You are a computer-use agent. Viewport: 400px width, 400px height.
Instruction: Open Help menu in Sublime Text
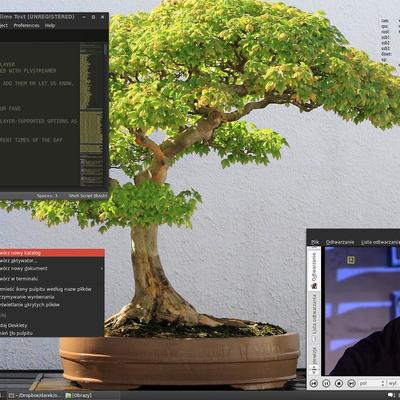(x=50, y=25)
